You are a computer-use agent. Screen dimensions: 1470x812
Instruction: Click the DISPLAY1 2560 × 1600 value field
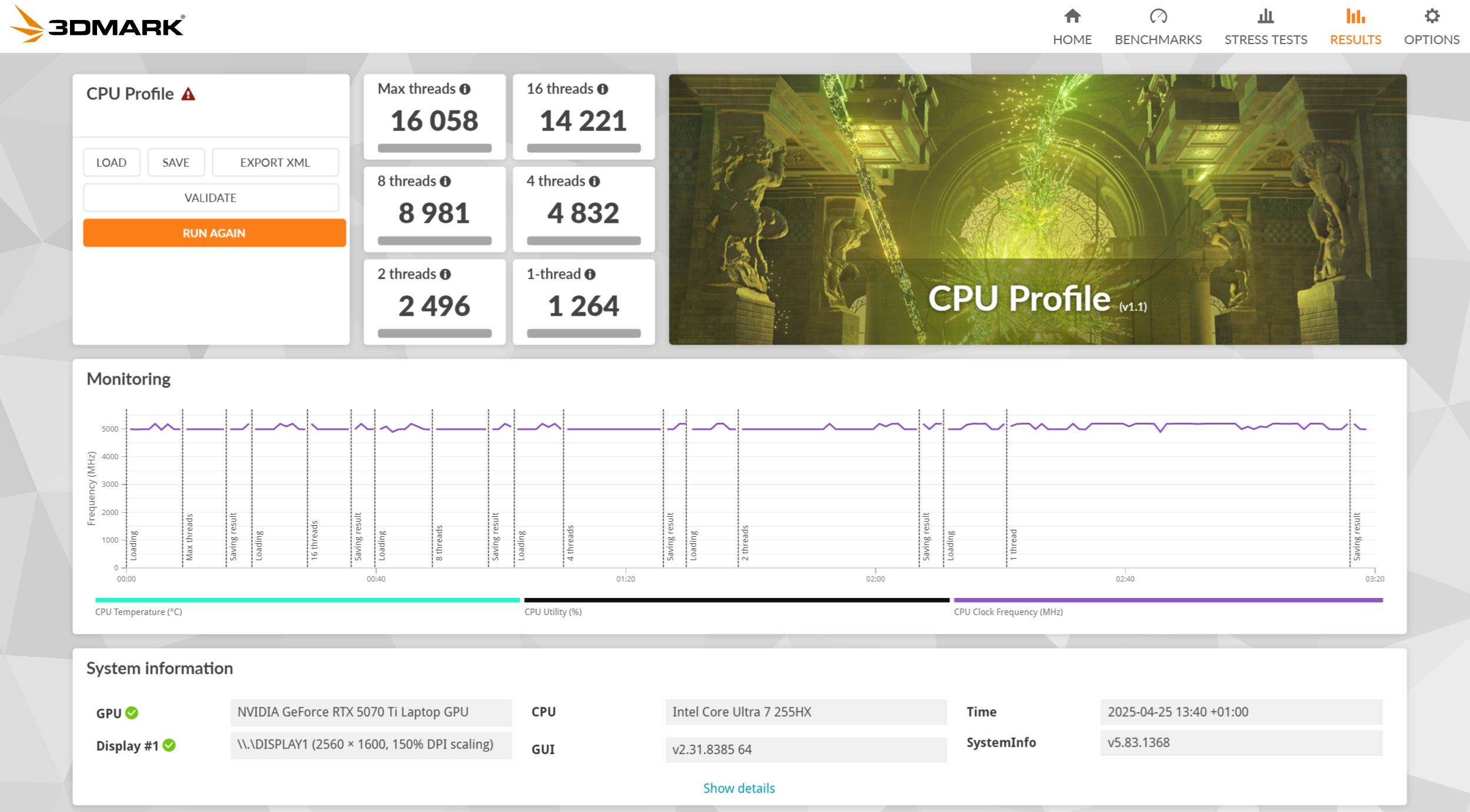tap(371, 744)
